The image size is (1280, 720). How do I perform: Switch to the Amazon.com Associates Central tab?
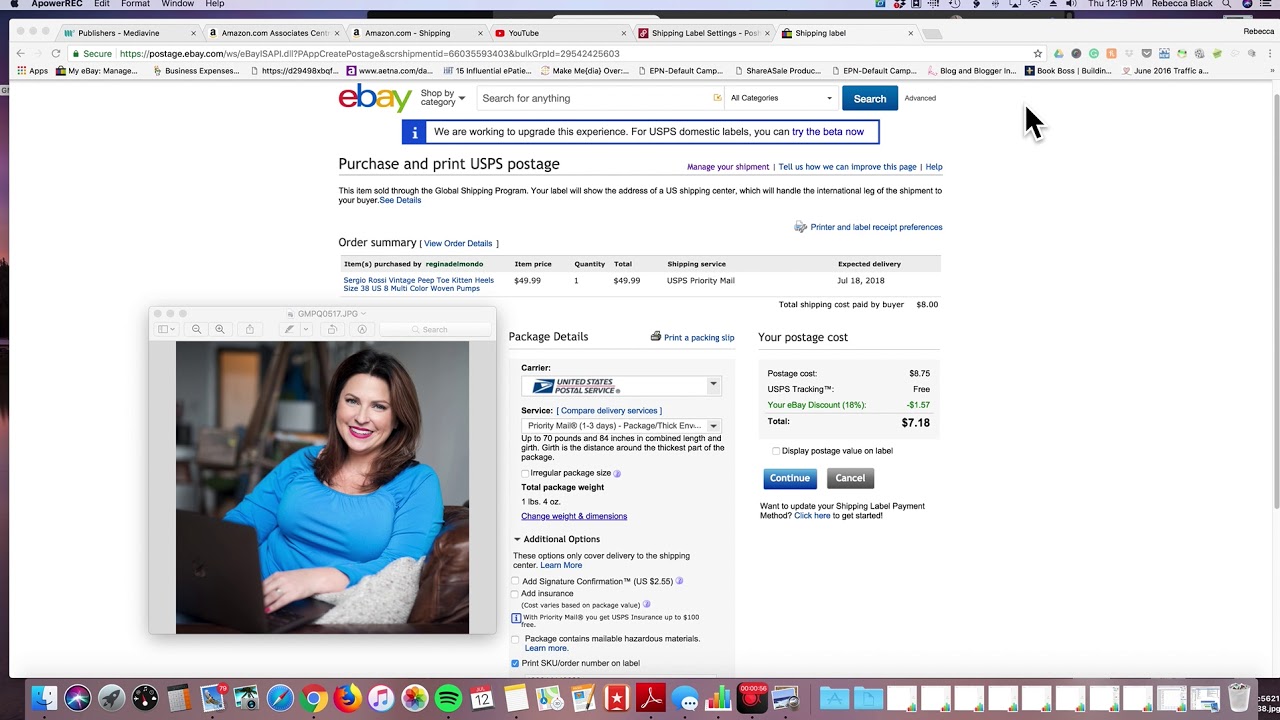click(x=272, y=33)
